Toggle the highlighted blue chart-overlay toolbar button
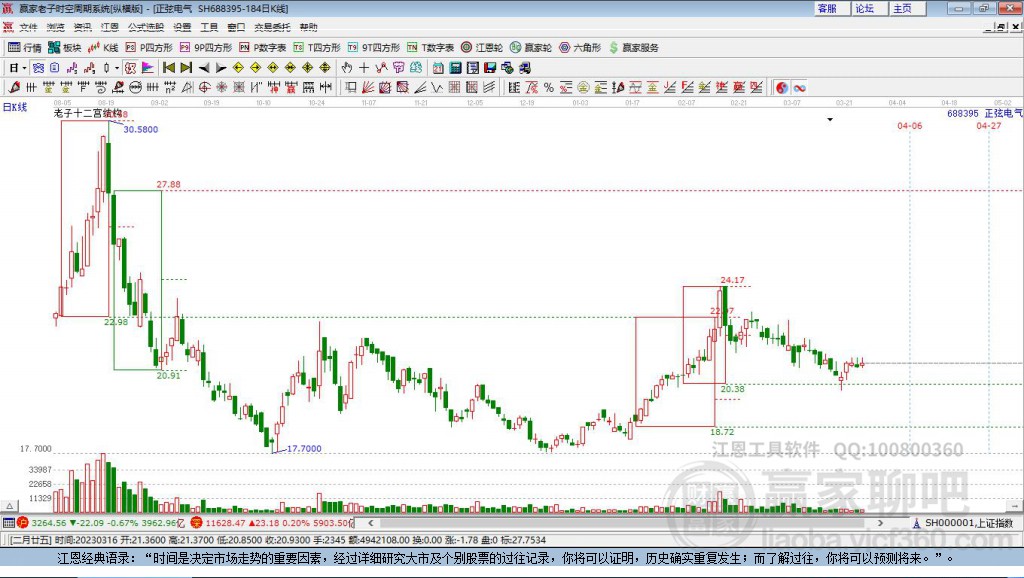This screenshot has width=1024, height=578. coord(38,67)
